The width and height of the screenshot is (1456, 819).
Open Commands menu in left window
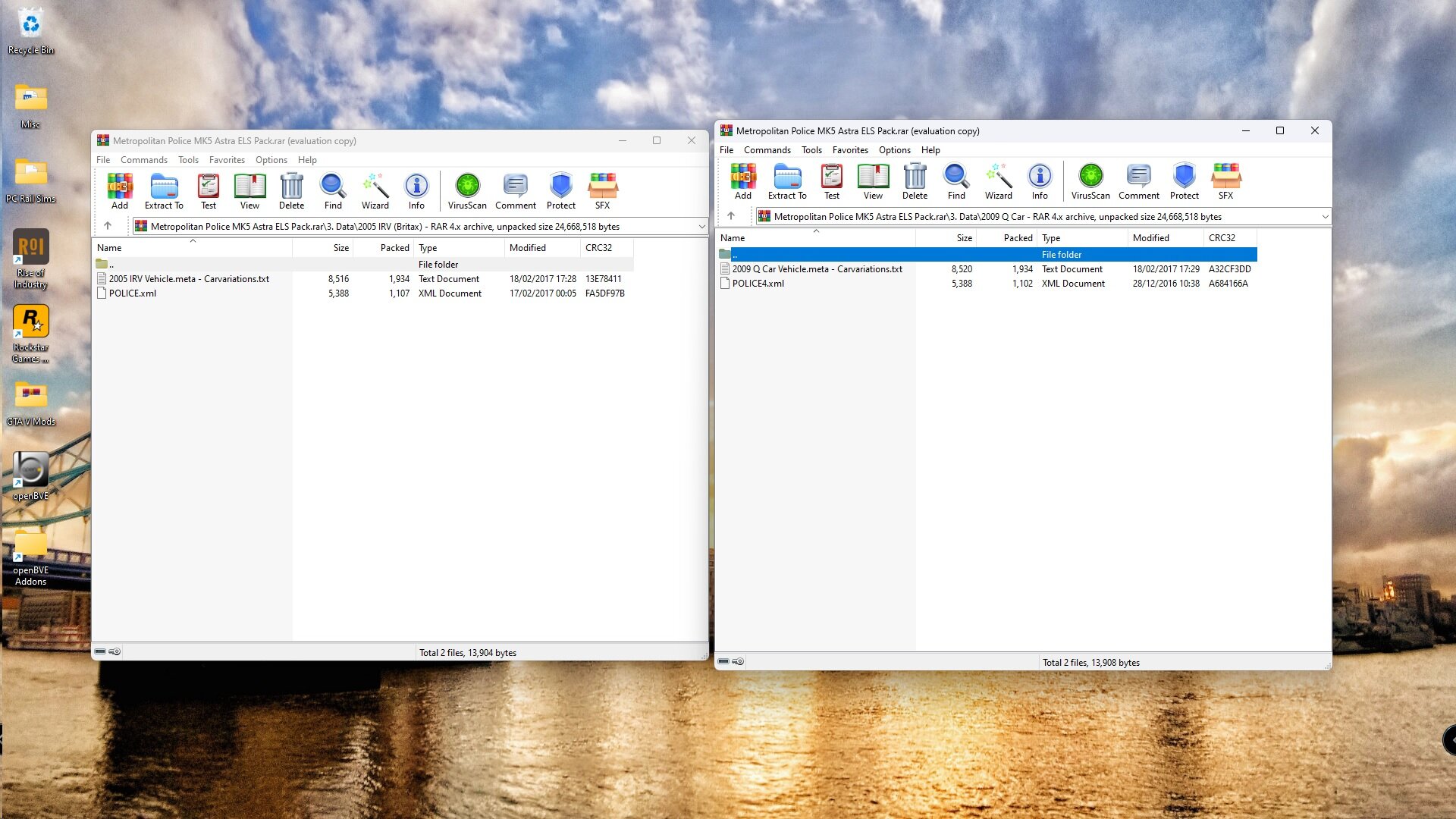(143, 160)
